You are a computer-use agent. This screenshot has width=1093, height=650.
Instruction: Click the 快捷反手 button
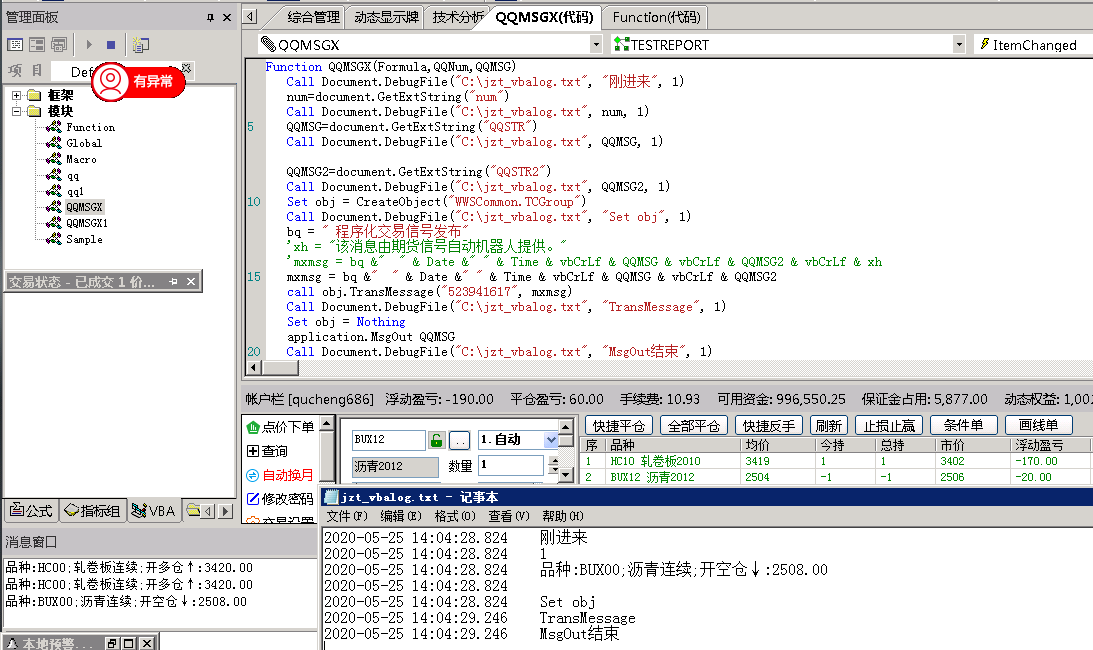coord(769,425)
